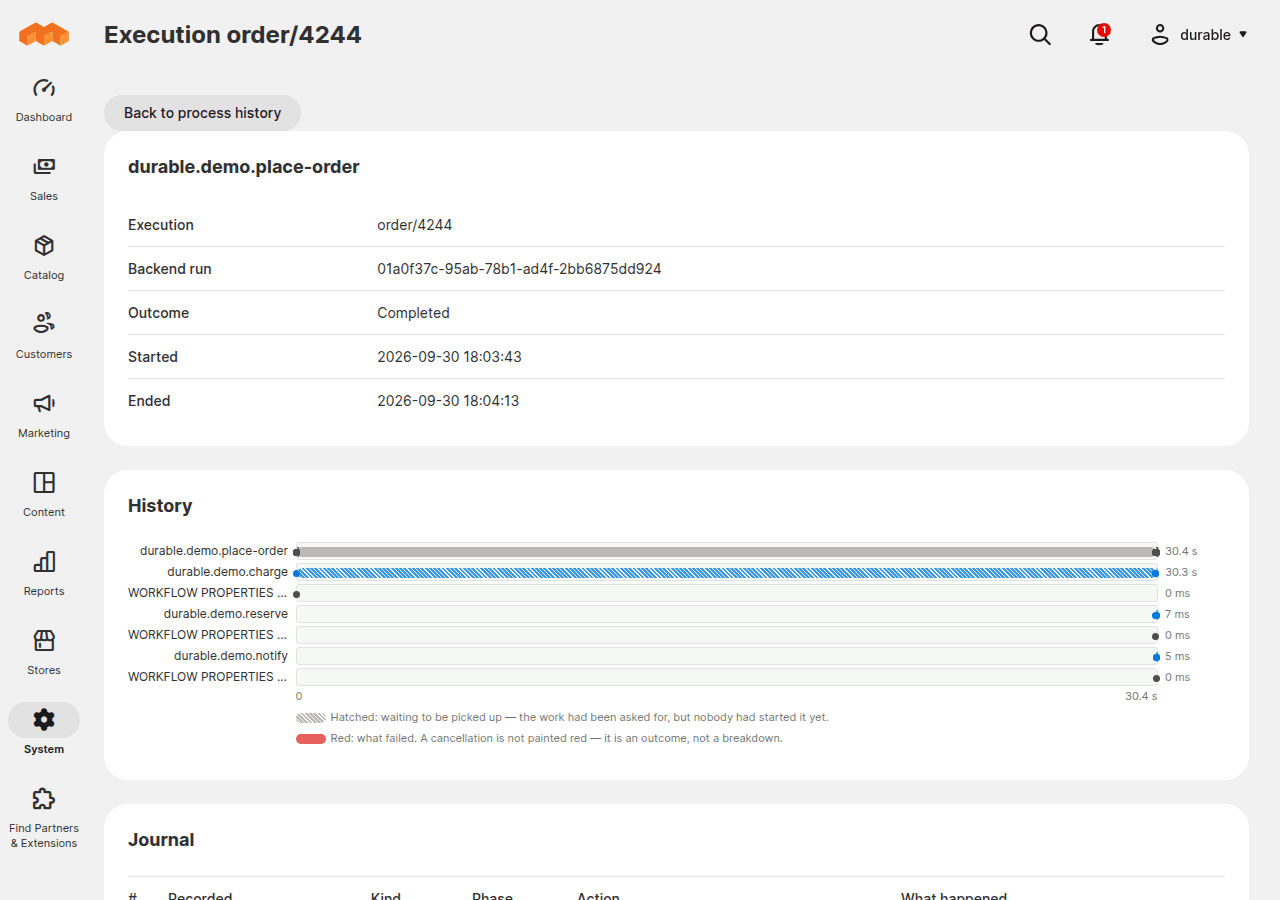Screen dimensions: 1280x900
Task: Open the Customers menu
Action: click(x=44, y=337)
